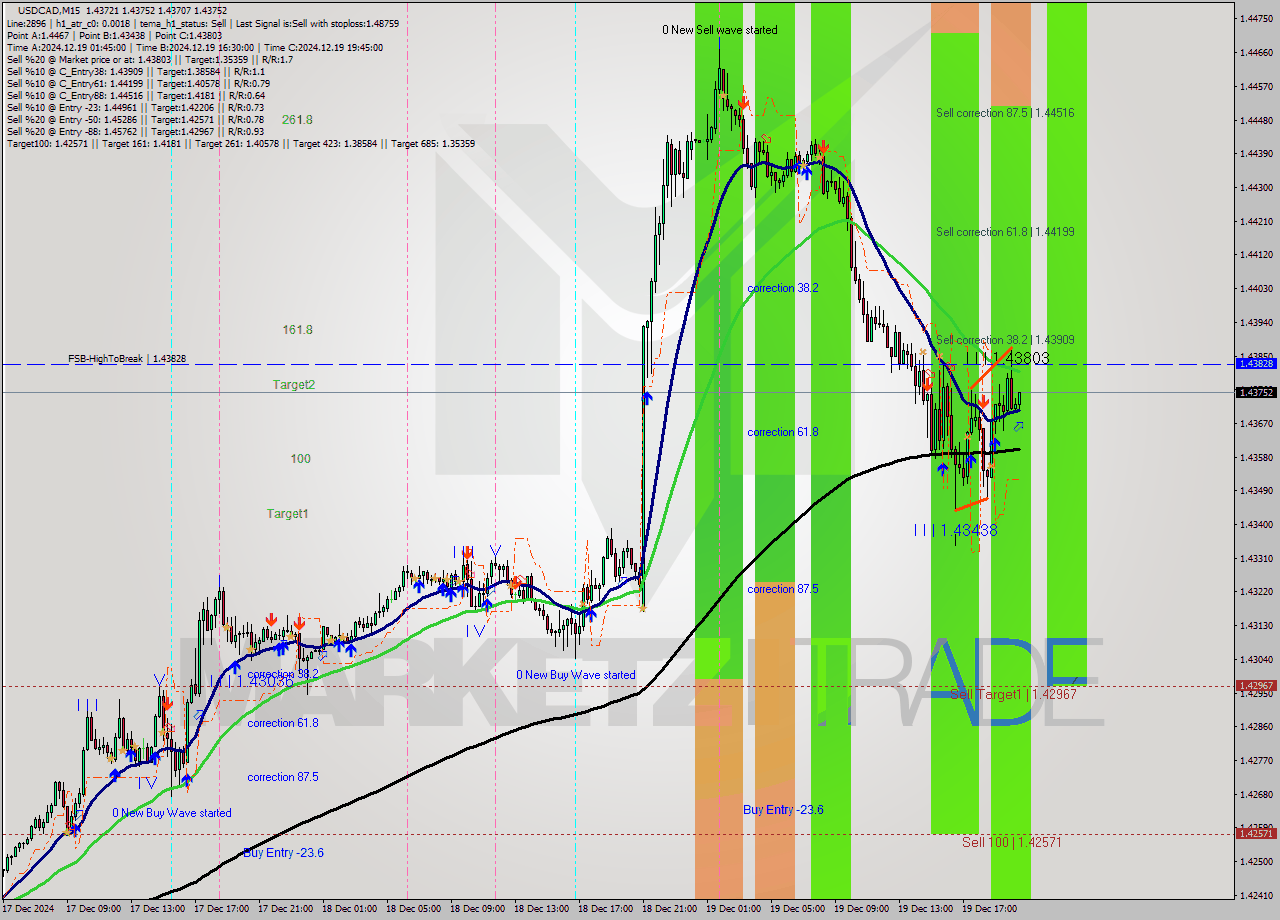Click the 'Target1' level label
This screenshot has width=1280, height=920.
287,513
